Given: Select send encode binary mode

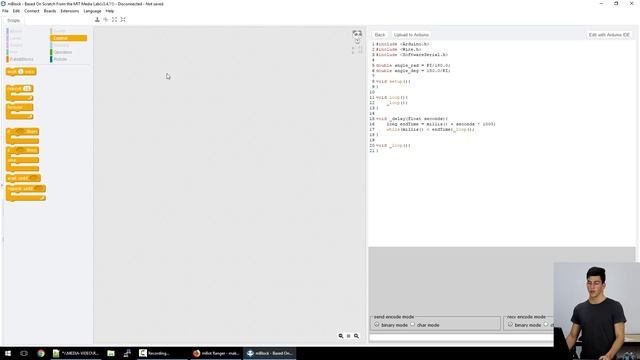Looking at the screenshot, I should 377,324.
